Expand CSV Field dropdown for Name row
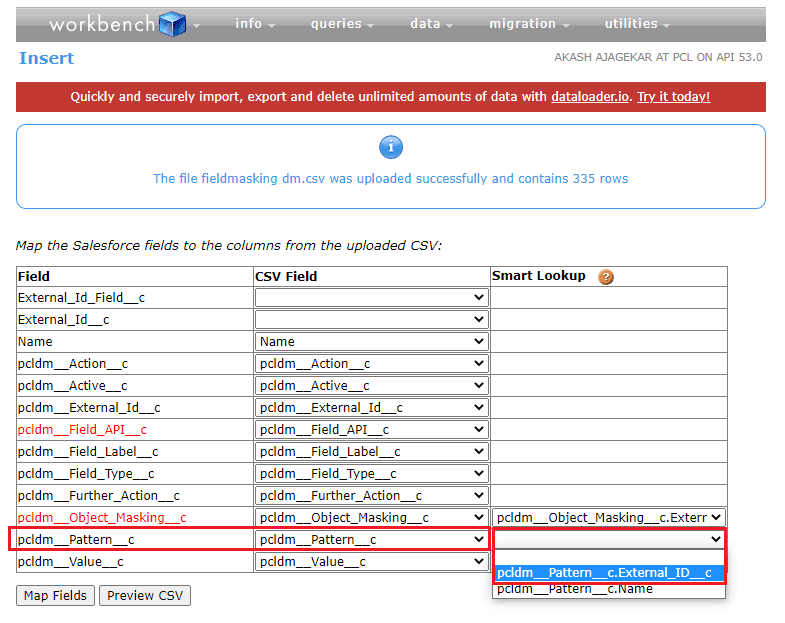This screenshot has height=623, width=785. tap(371, 342)
